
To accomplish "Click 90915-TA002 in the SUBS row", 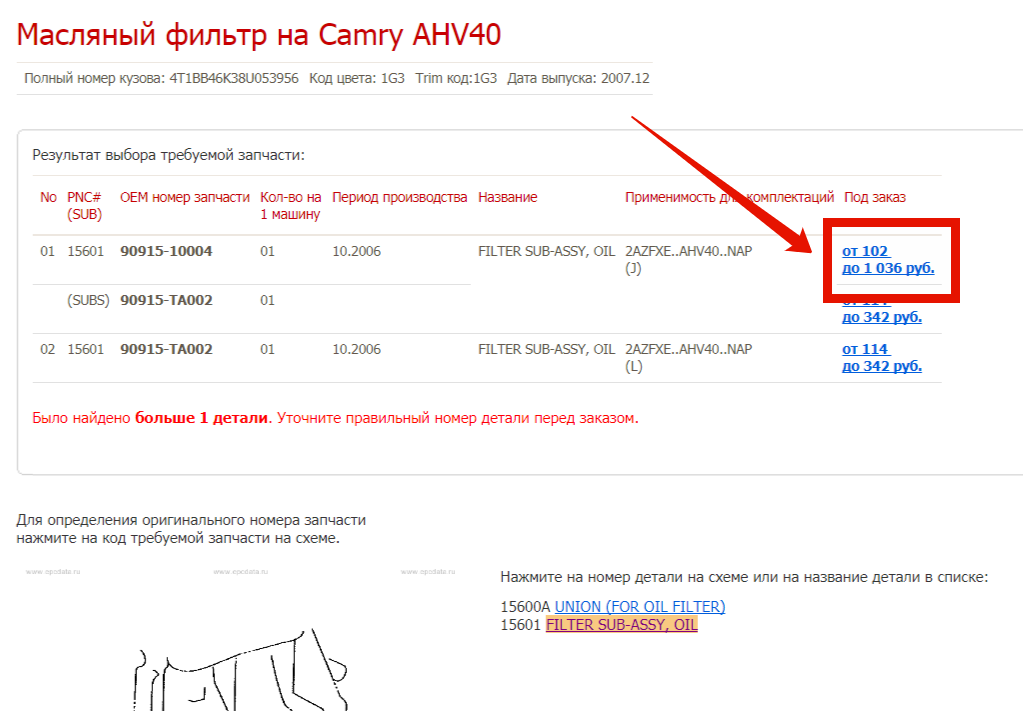I will pos(166,300).
